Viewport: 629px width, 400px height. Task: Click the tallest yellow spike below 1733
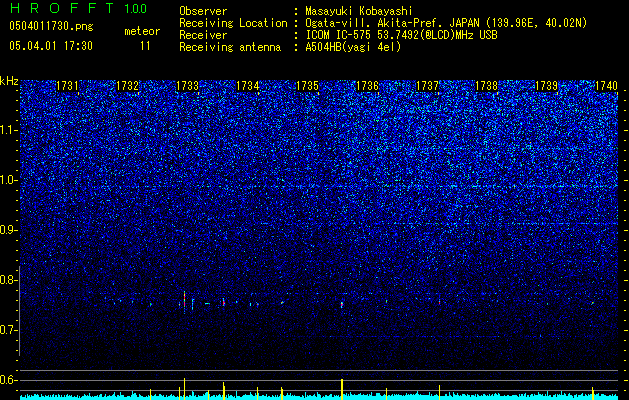(185, 389)
